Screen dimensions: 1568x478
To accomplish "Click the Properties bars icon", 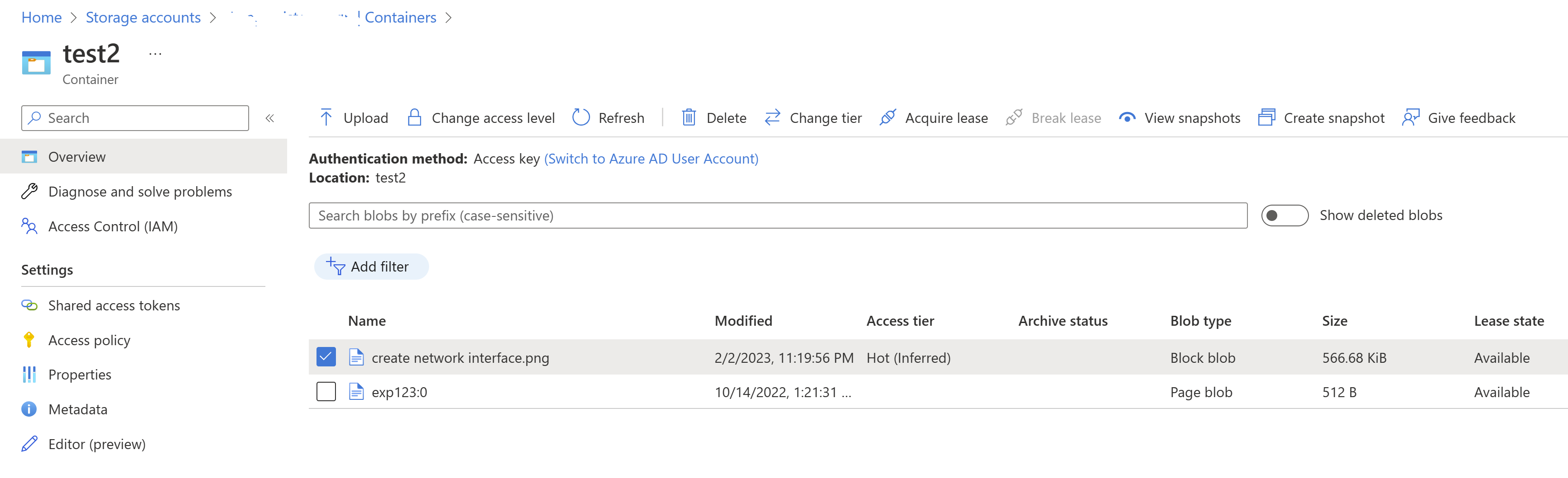I will [x=29, y=375].
